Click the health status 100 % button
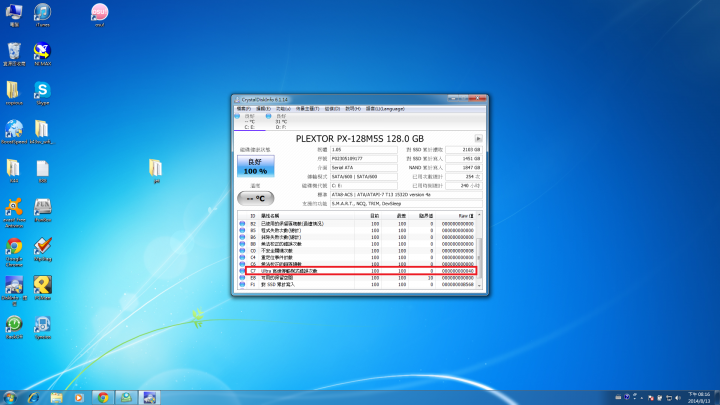This screenshot has height=405, width=720. pos(256,166)
